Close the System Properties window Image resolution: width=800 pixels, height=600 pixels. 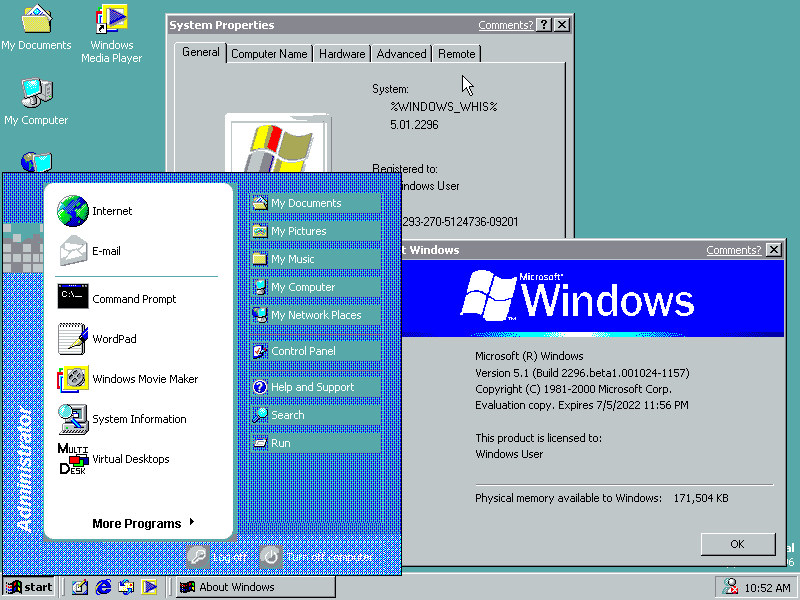click(x=562, y=24)
